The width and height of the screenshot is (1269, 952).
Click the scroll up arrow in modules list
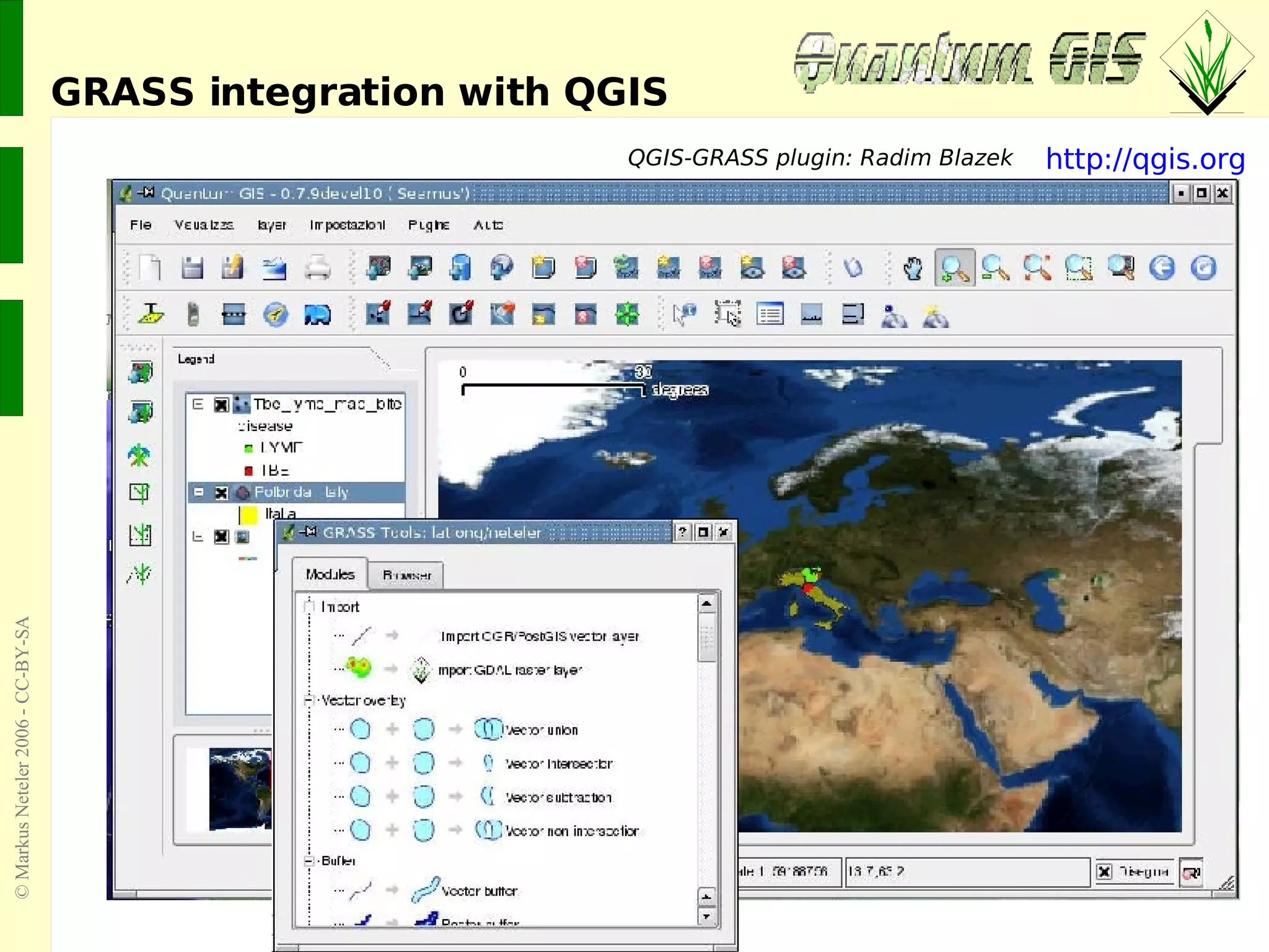[x=707, y=603]
